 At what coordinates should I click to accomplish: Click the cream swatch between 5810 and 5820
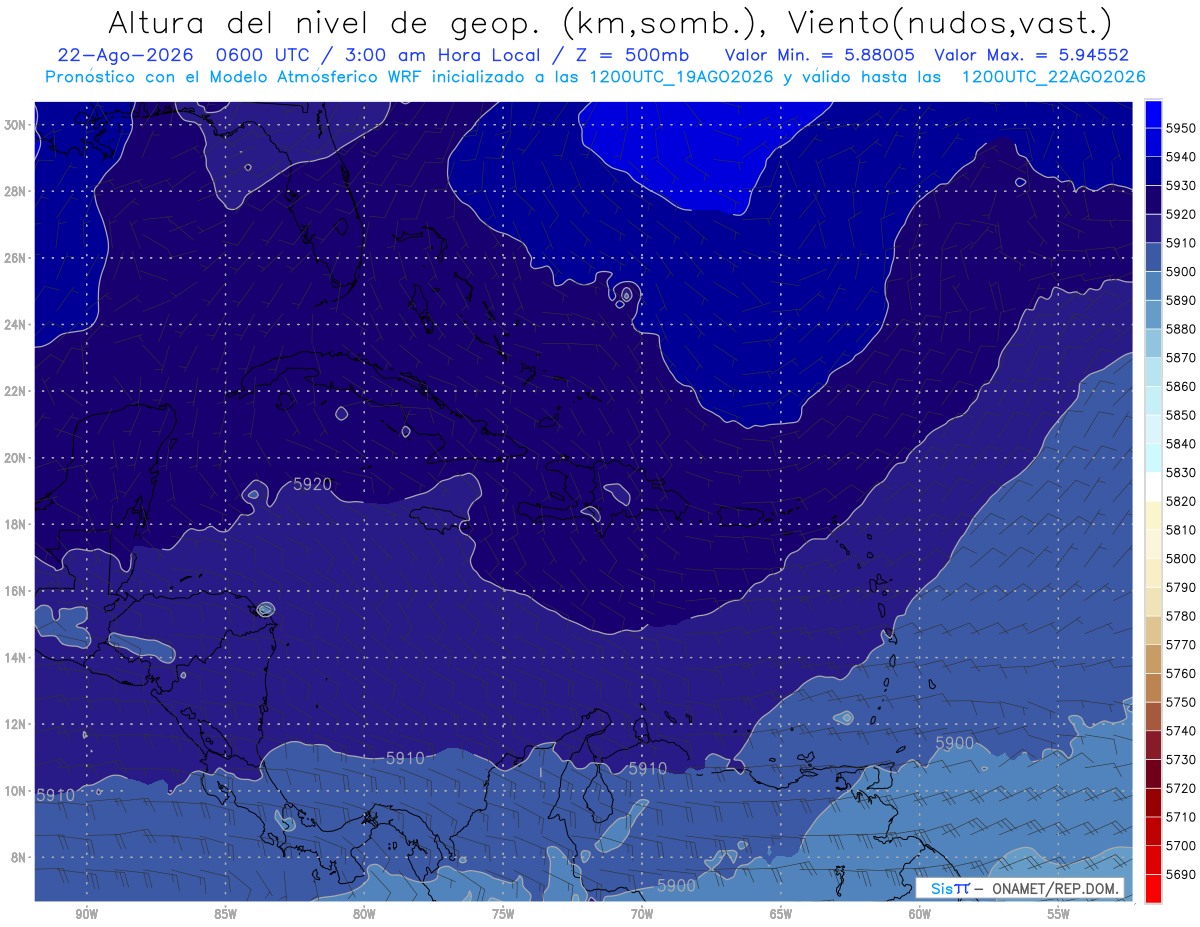point(1152,515)
